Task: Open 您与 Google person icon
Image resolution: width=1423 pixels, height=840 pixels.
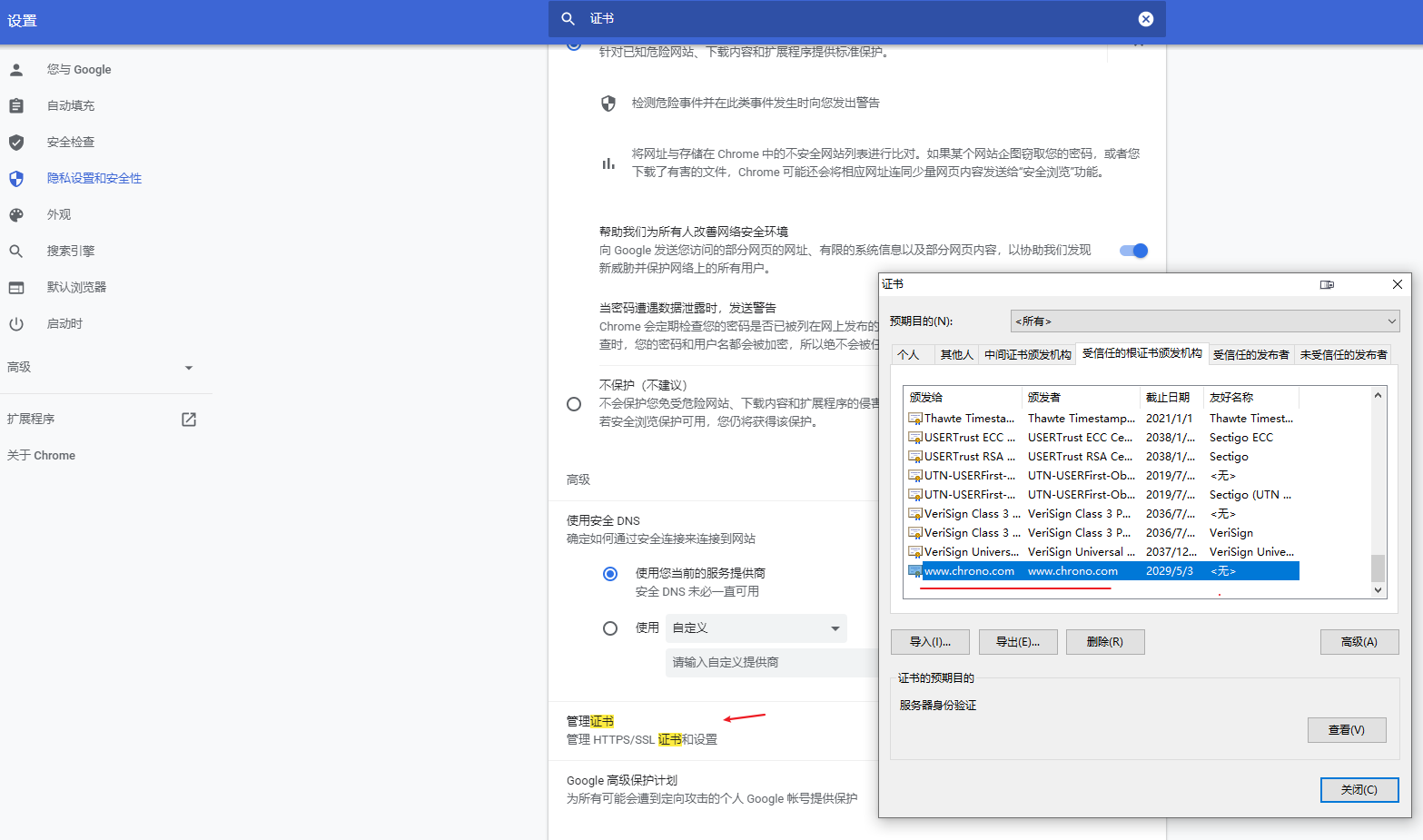Action: click(16, 69)
